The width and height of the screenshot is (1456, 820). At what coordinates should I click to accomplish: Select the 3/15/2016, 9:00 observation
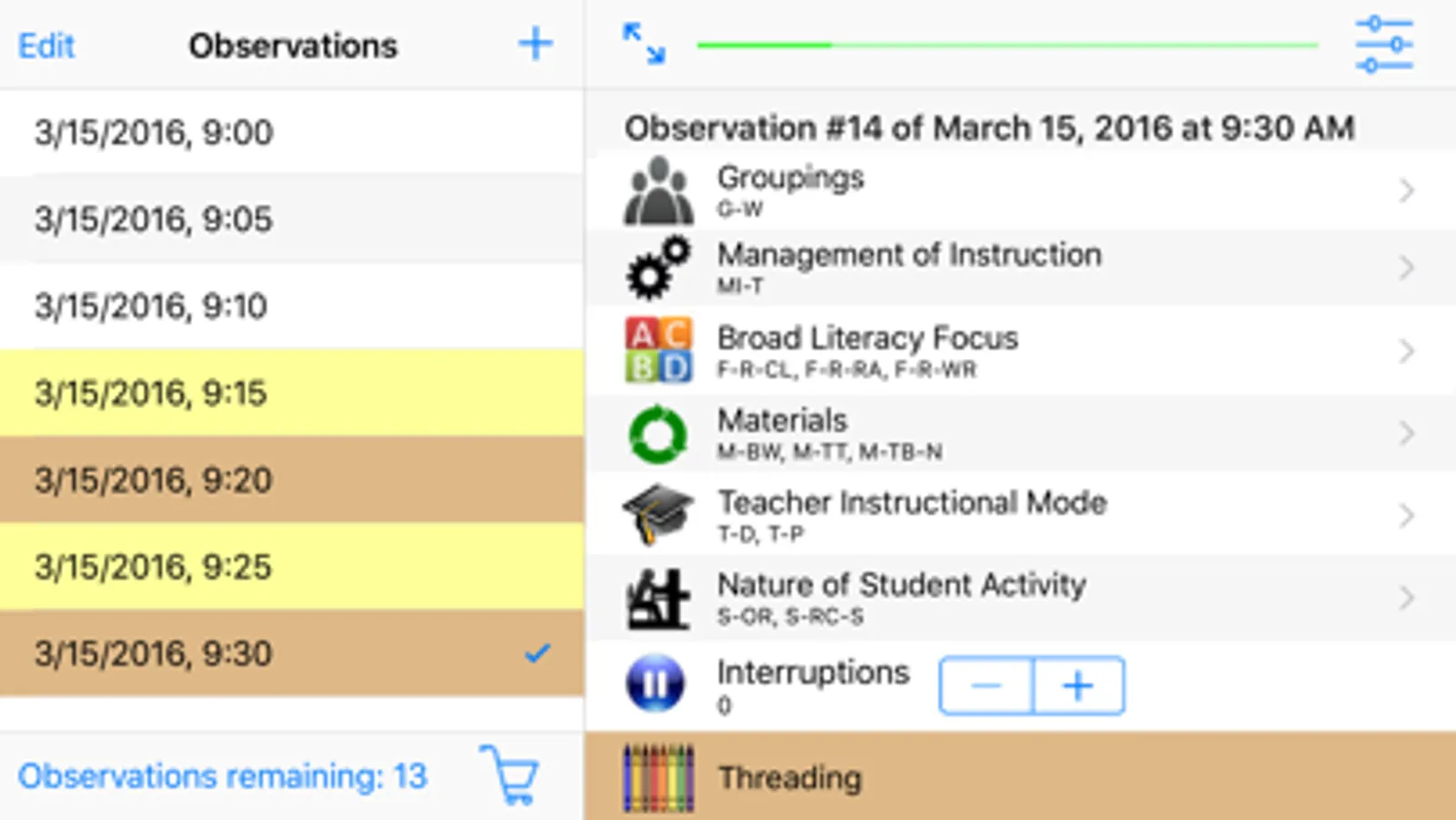click(x=291, y=132)
